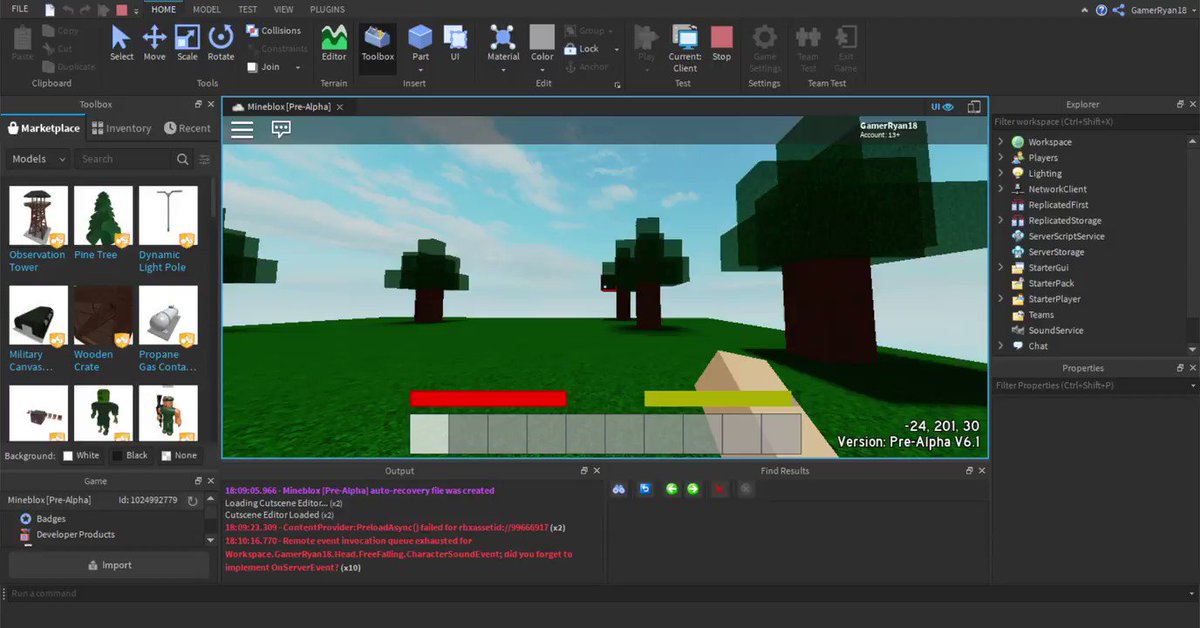Expand the ReplicatedStorage node

coord(1001,220)
